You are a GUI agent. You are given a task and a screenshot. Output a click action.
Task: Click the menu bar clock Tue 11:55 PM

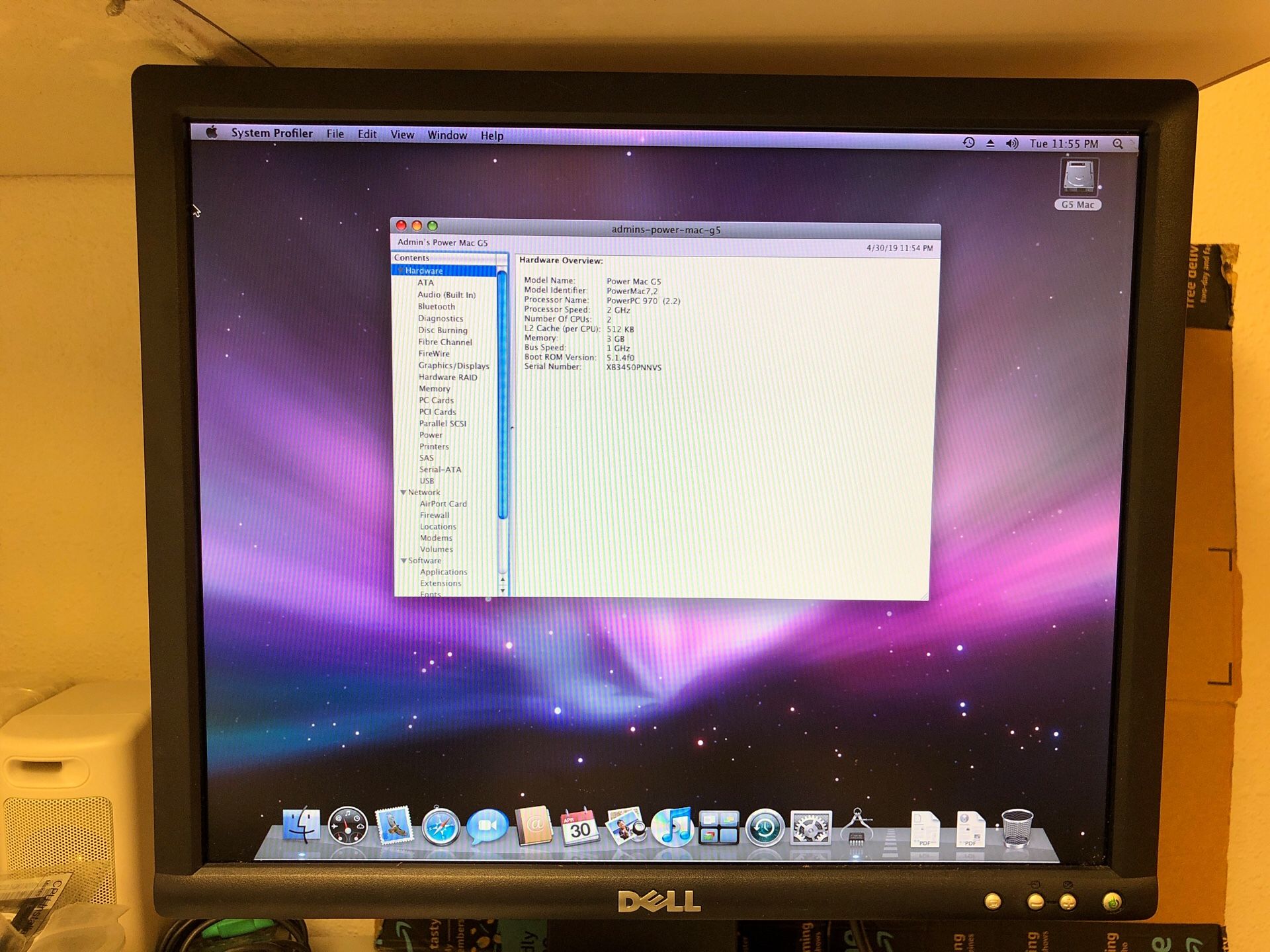tap(1064, 143)
